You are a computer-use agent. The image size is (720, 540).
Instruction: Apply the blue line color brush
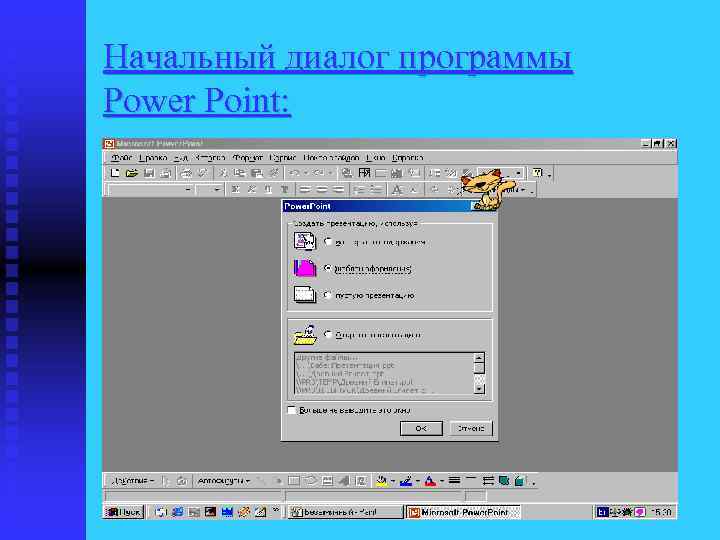coord(406,481)
